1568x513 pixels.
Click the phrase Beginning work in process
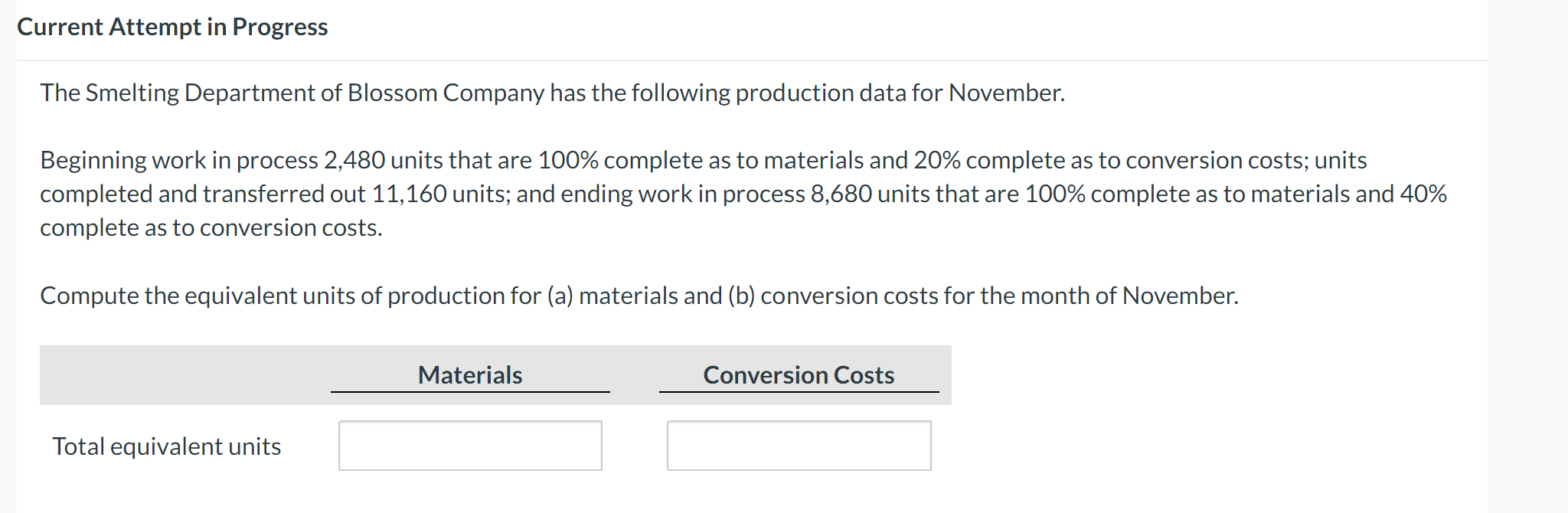pyautogui.click(x=179, y=160)
